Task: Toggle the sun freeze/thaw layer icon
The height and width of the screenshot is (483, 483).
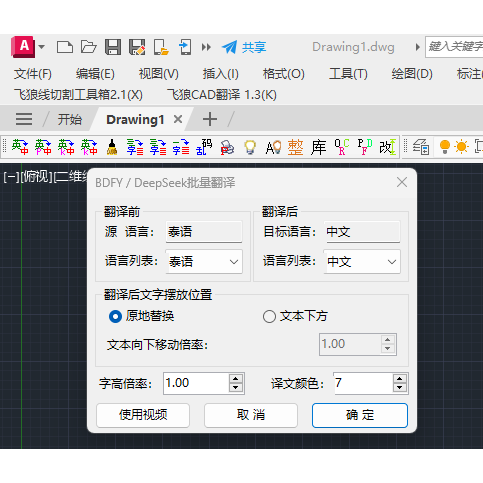Action: tap(462, 147)
